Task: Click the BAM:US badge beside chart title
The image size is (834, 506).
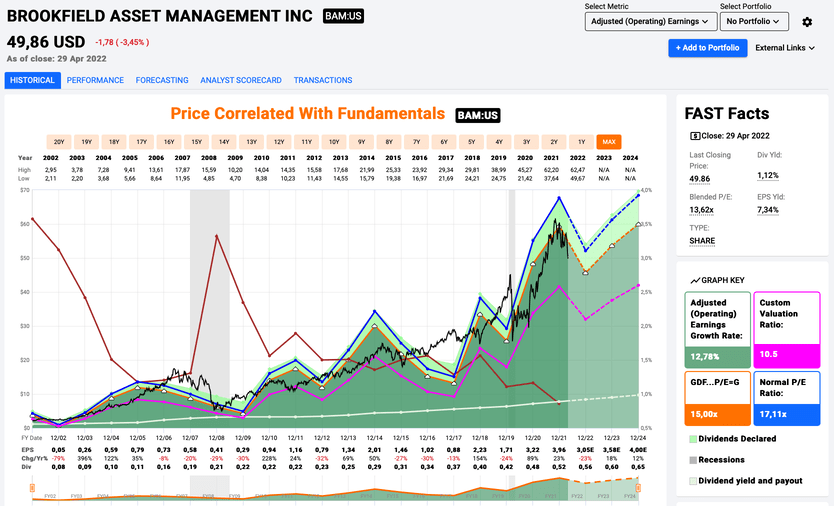Action: [x=477, y=115]
